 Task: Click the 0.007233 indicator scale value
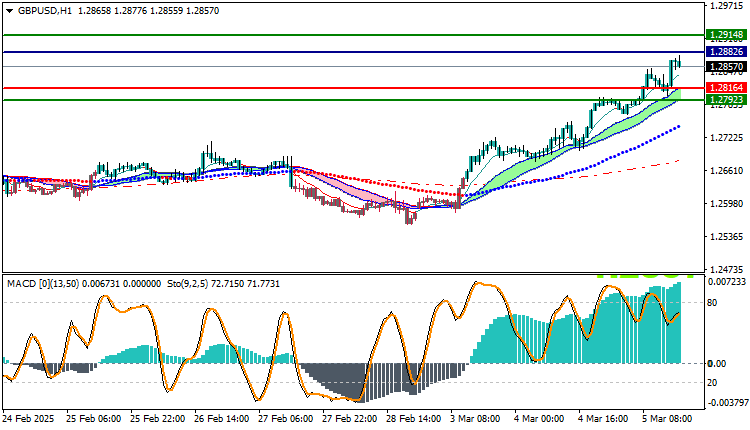coord(727,282)
